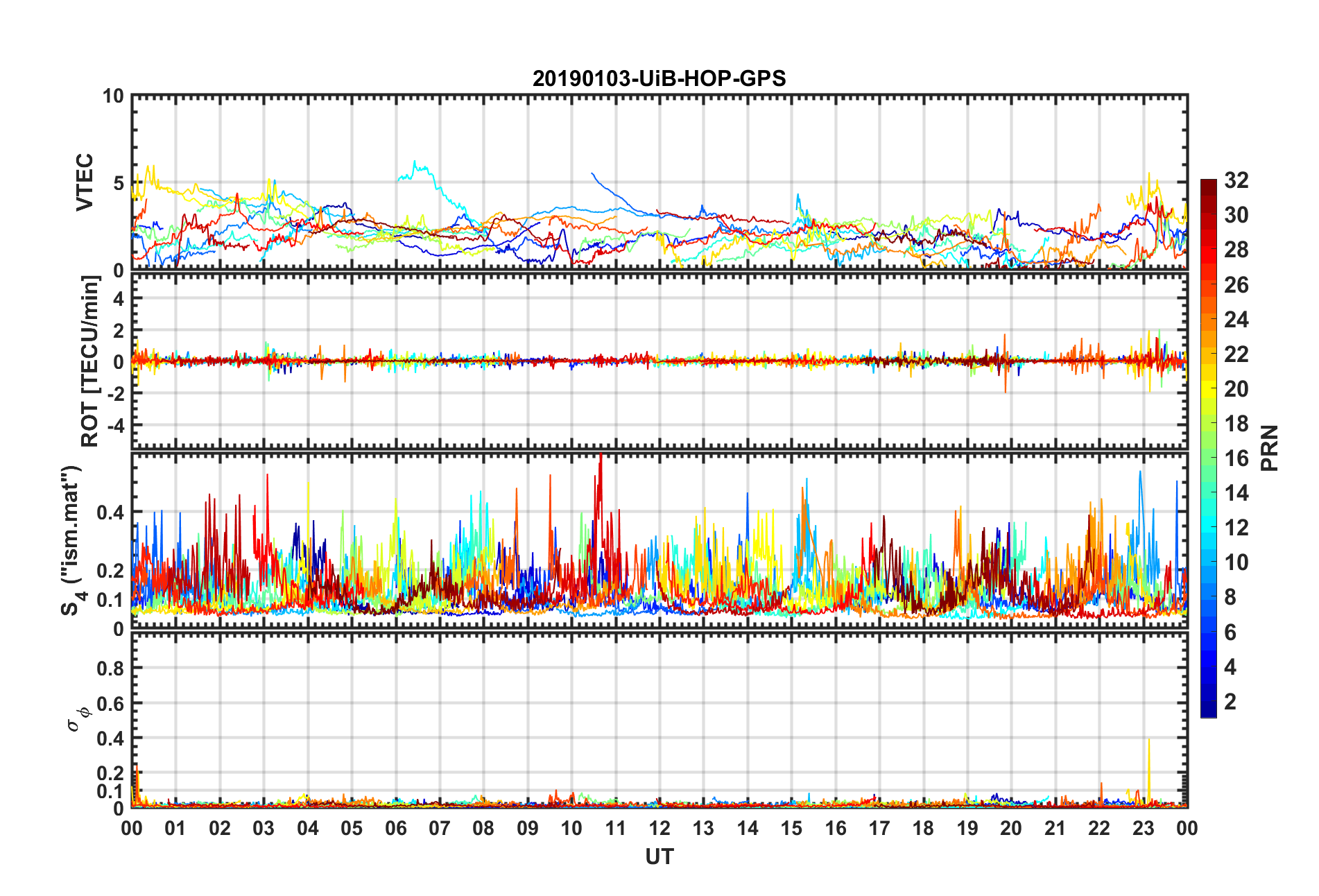Select PRN colorbar tick label "20"

pyautogui.click(x=1236, y=388)
